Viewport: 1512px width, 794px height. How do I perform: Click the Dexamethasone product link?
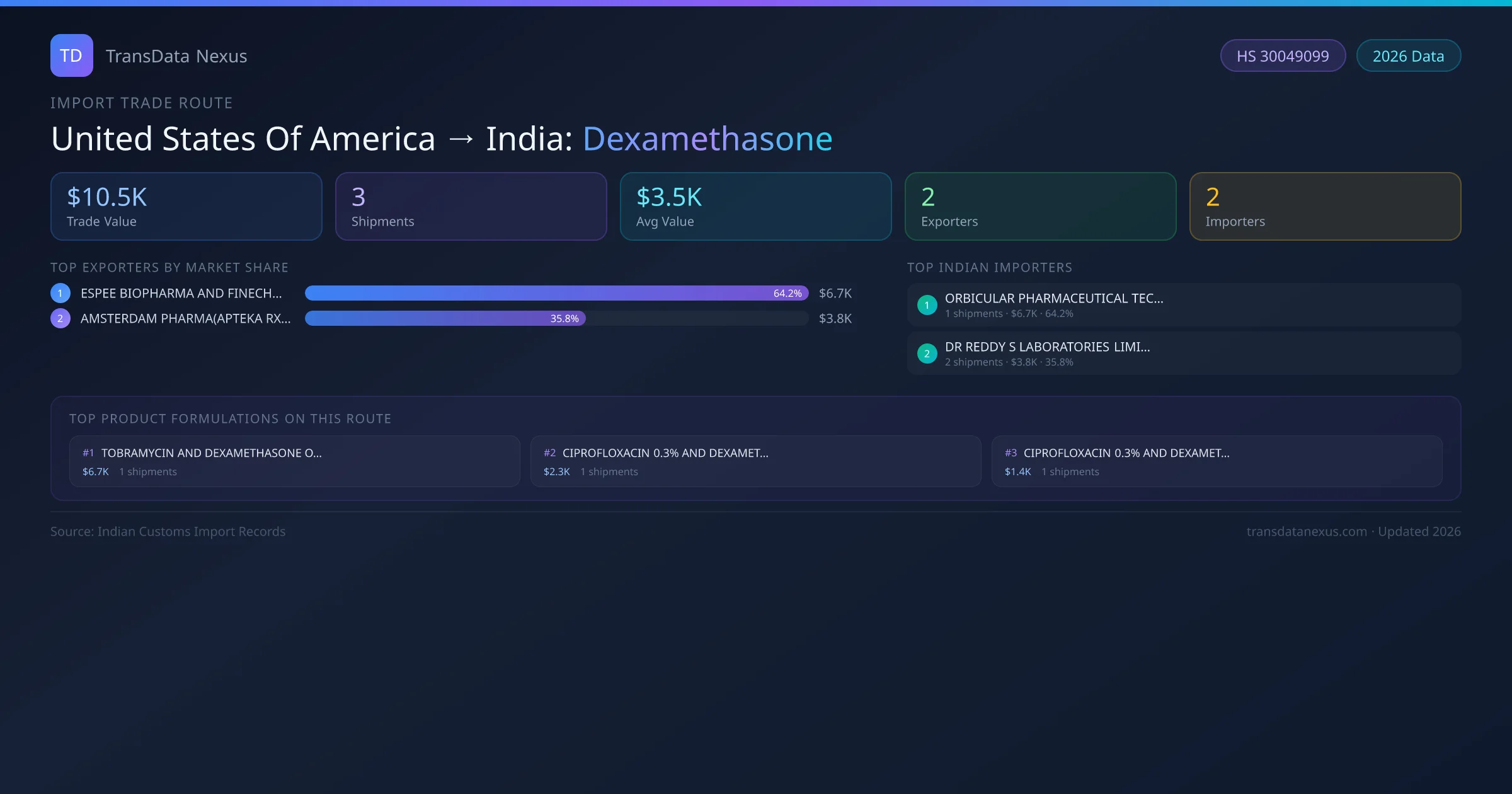(707, 138)
